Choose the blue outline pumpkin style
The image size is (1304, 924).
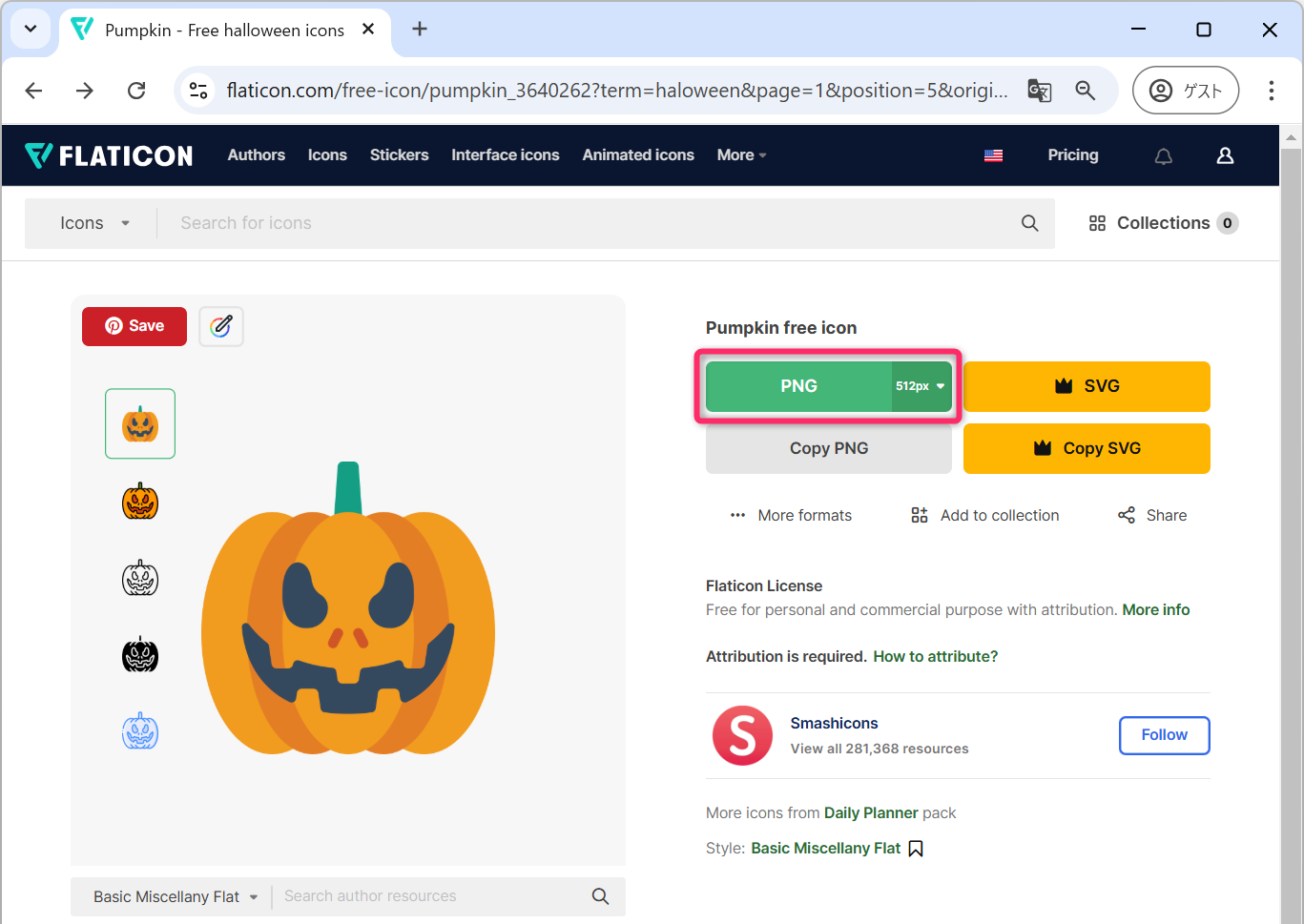click(x=140, y=731)
